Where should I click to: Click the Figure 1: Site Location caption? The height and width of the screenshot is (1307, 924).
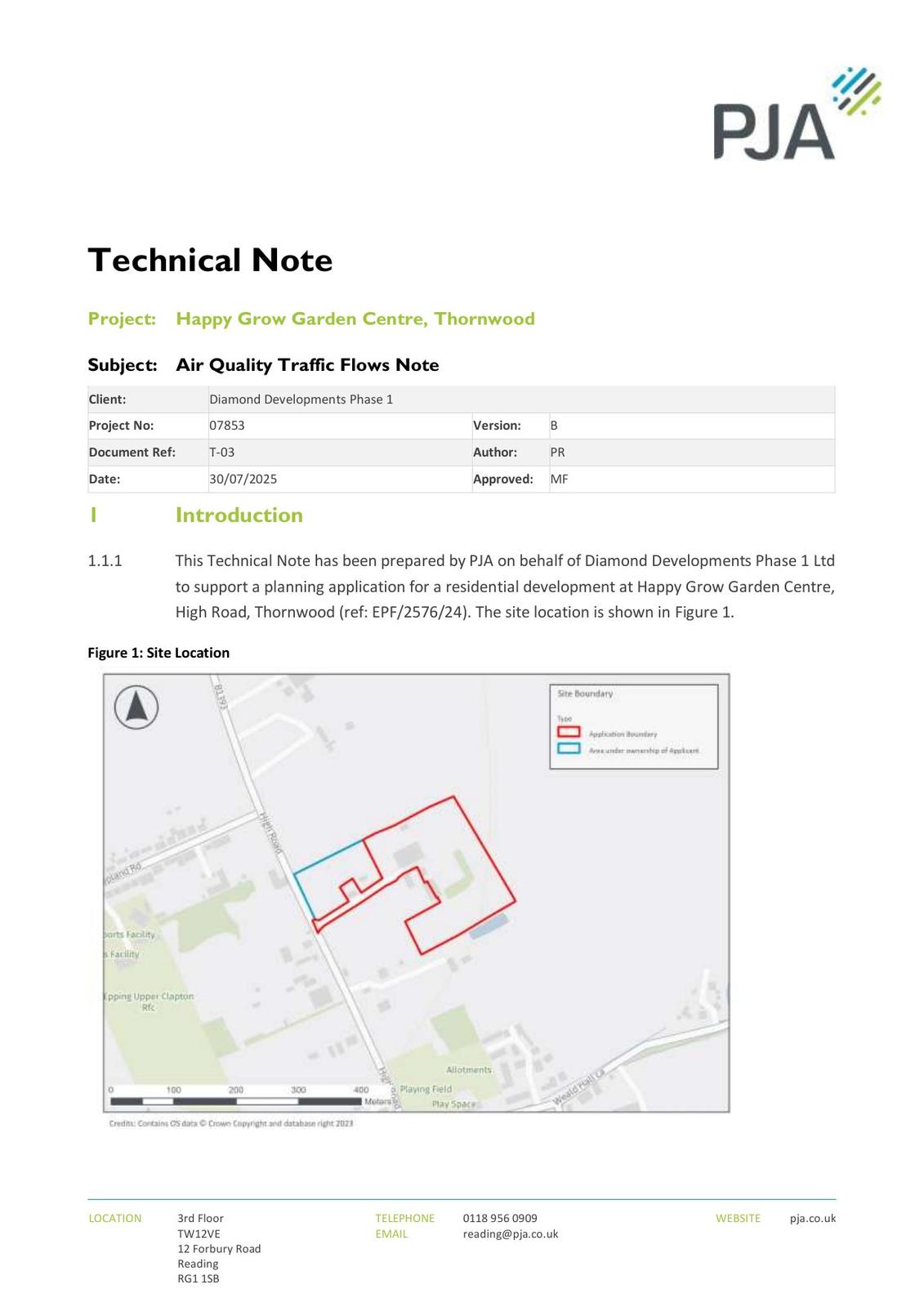coord(158,653)
